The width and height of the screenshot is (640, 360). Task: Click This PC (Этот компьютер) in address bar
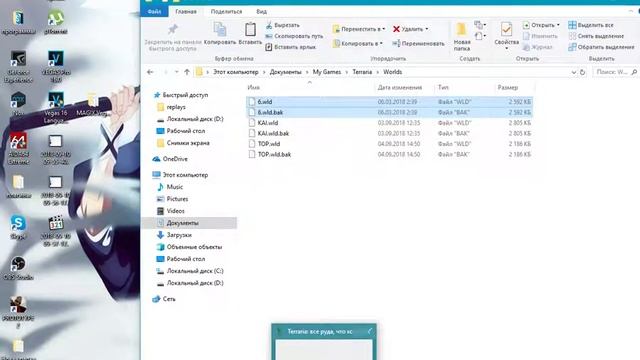point(236,72)
